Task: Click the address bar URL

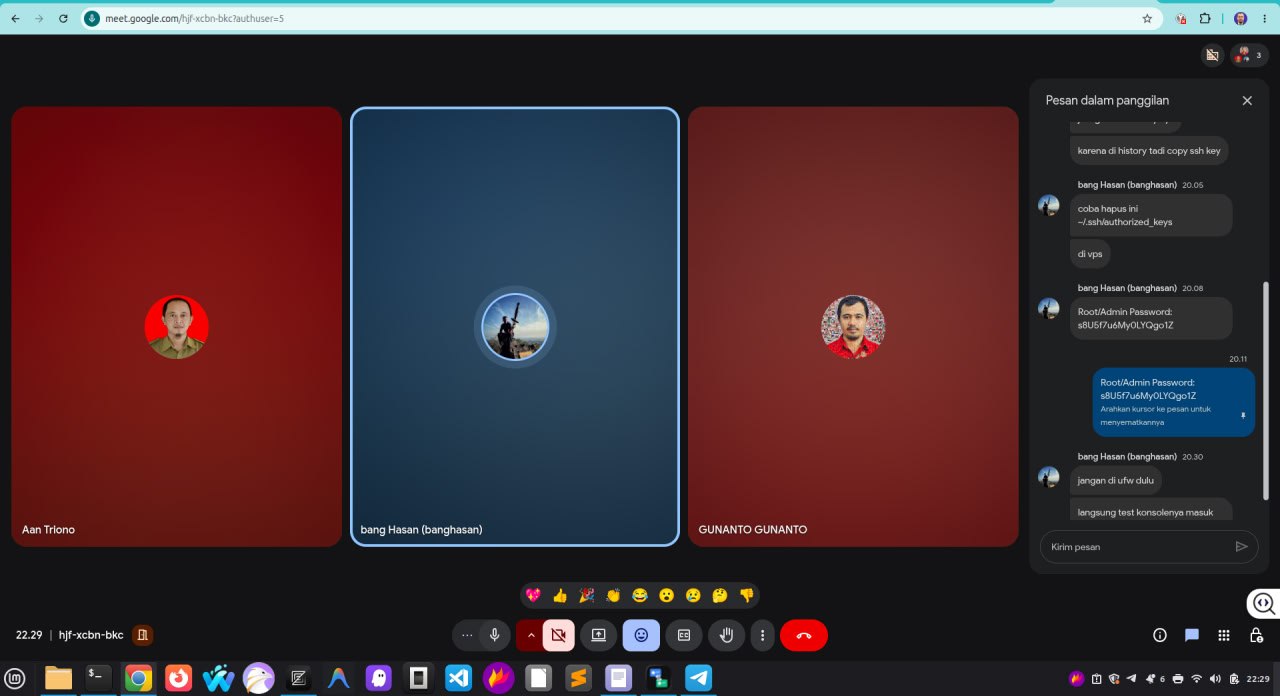Action: pyautogui.click(x=194, y=18)
